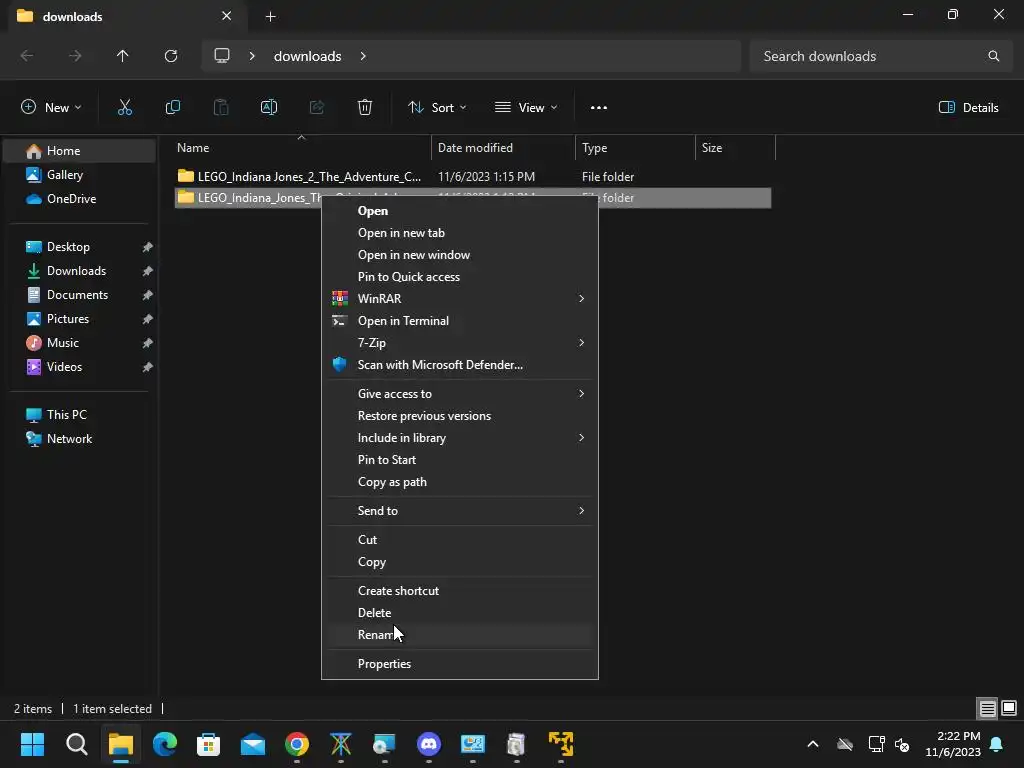Viewport: 1024px width, 768px height.
Task: Open Home in navigation pane
Action: click(x=80, y=151)
